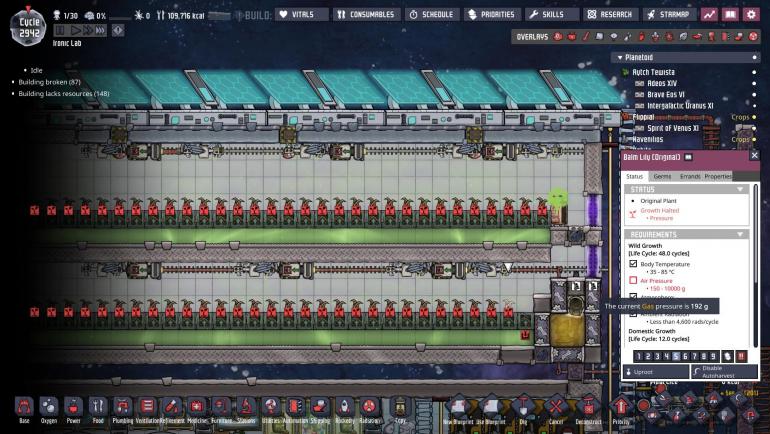Switch to the Germs tab
Viewport: 770px width, 434px height.
click(x=662, y=176)
